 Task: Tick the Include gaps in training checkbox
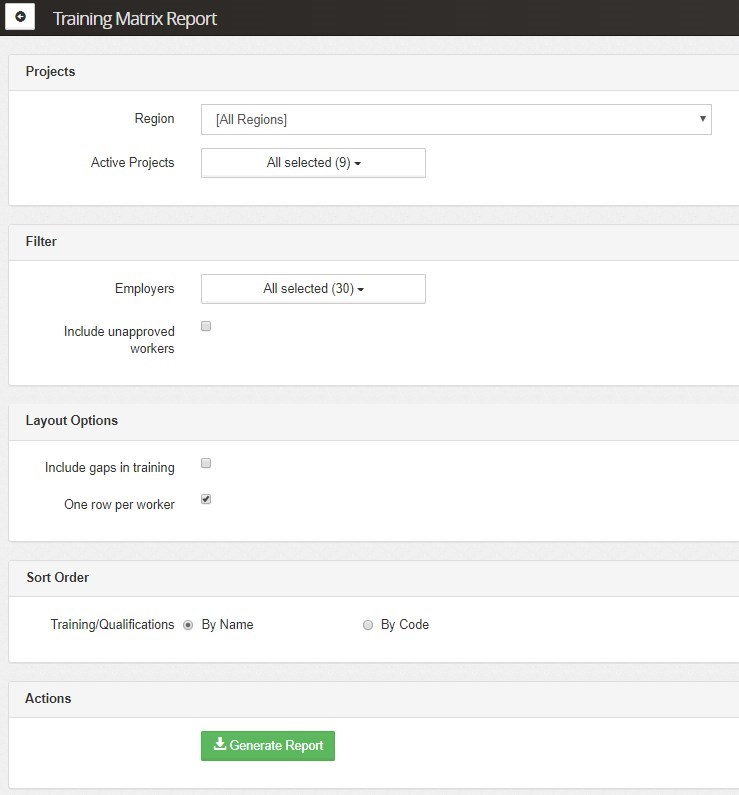pyautogui.click(x=206, y=463)
